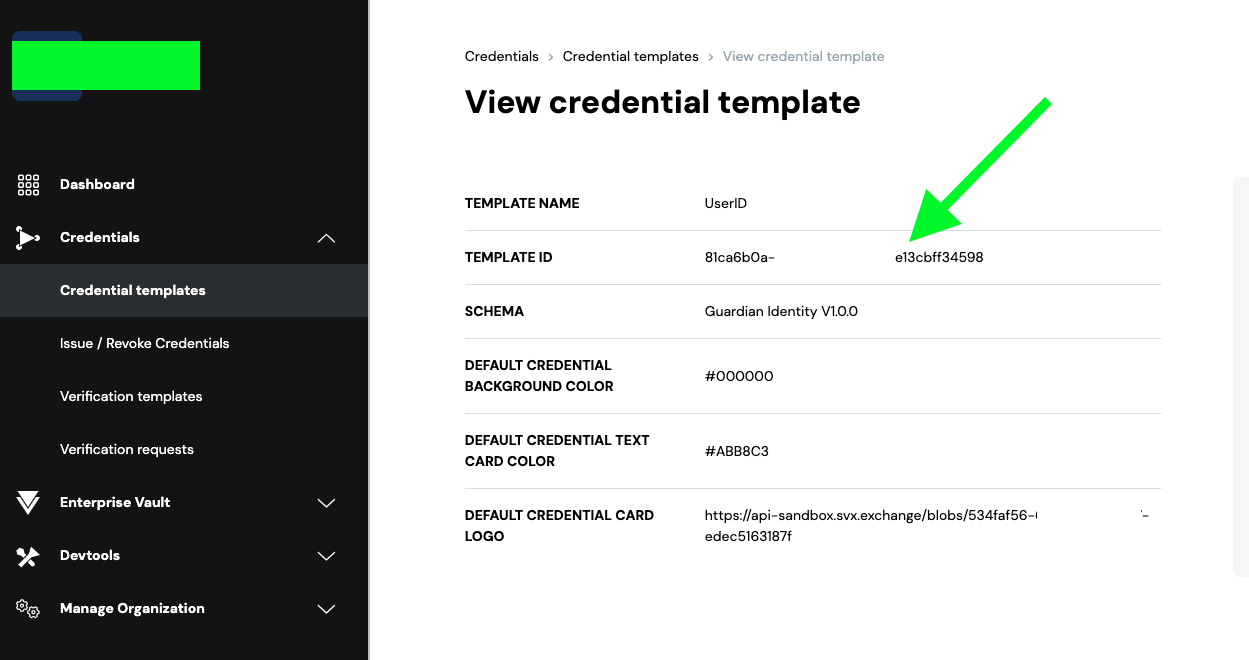The height and width of the screenshot is (660, 1249).
Task: Click Credentials breadcrumb link
Action: [x=501, y=57]
